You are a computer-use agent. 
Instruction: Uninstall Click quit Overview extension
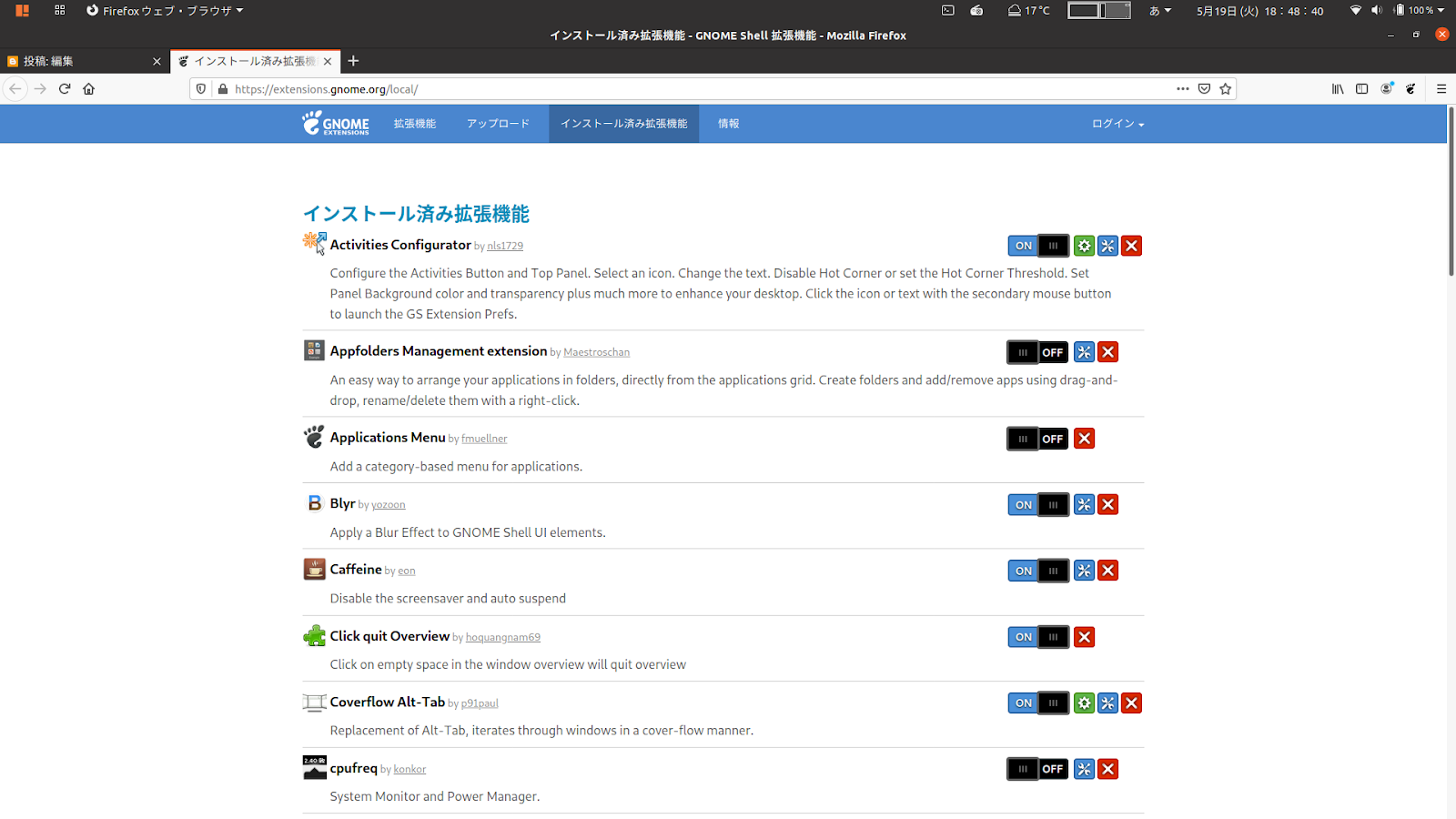click(1084, 637)
